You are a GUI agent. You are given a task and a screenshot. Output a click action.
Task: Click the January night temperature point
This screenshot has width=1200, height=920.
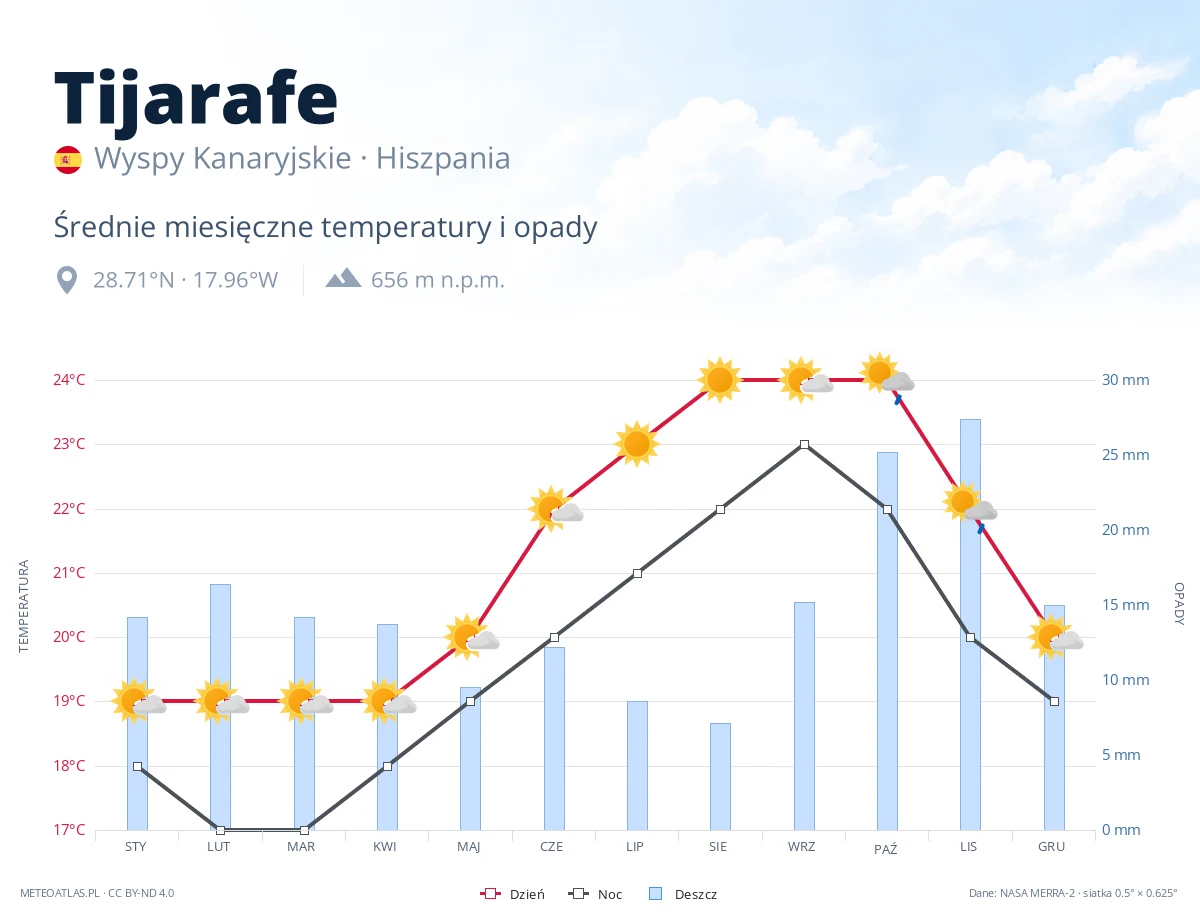(x=137, y=766)
